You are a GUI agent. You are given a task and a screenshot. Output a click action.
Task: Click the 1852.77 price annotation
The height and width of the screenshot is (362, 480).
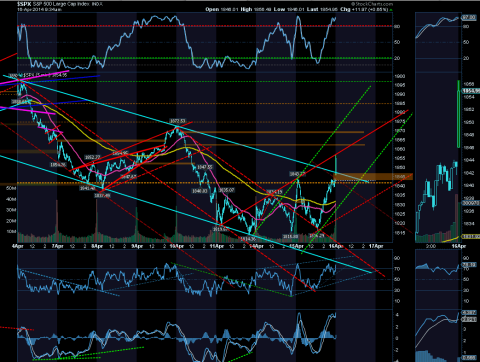pos(92,157)
